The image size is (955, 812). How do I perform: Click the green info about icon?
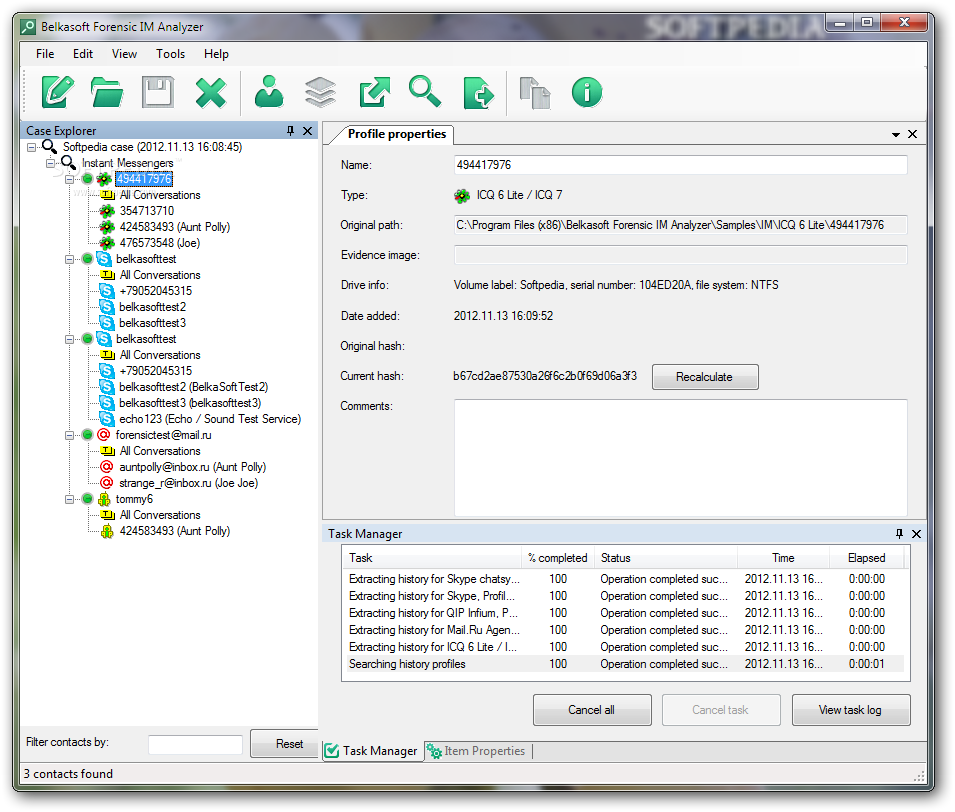click(x=587, y=93)
